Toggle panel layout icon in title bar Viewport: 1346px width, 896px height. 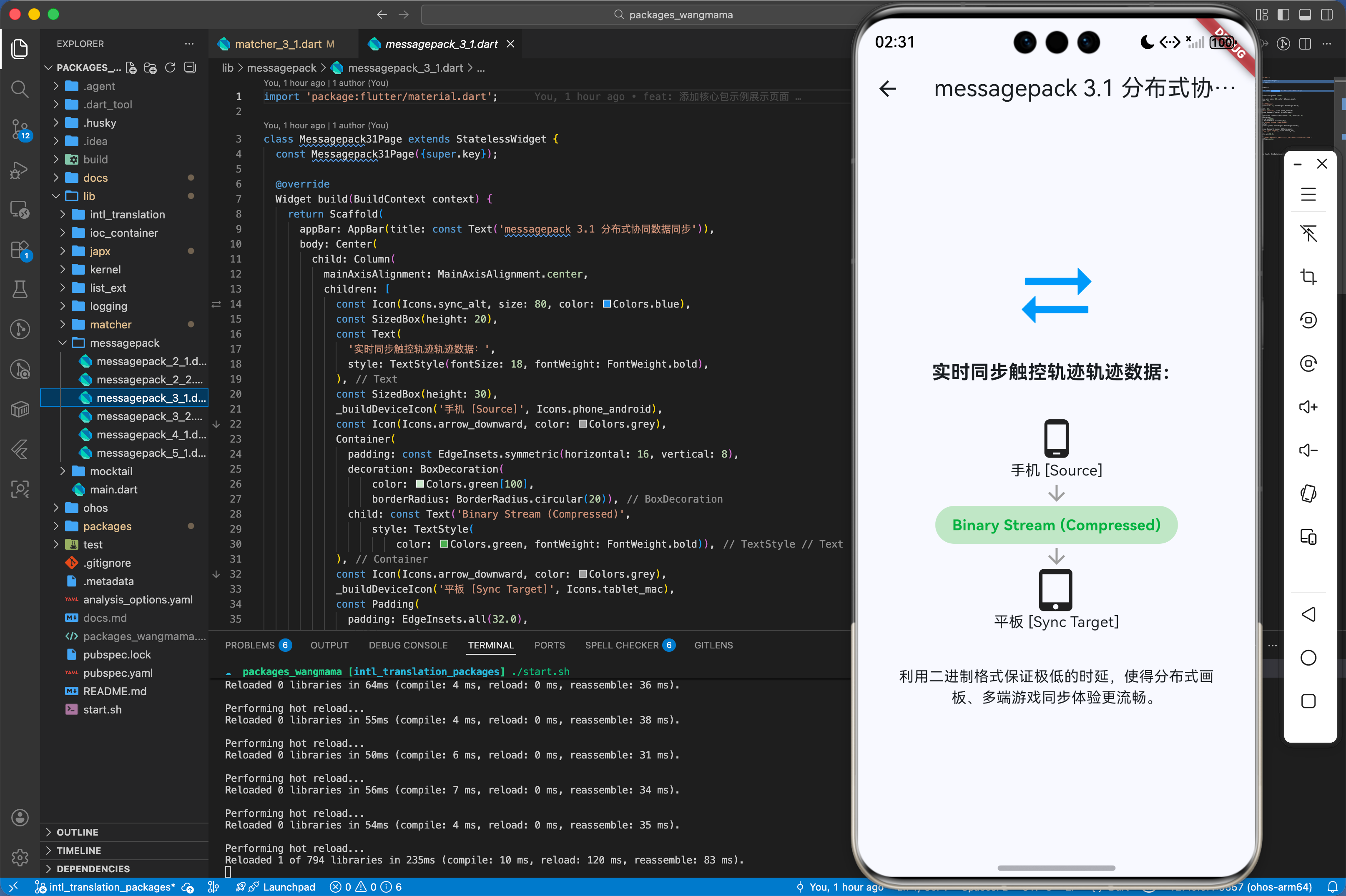click(1306, 14)
